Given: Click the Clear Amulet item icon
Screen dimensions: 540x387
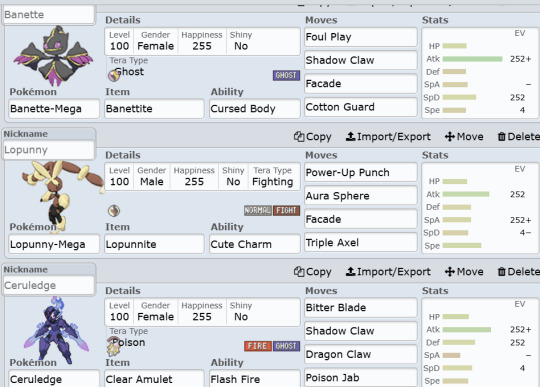Looking at the screenshot, I should click(x=113, y=347).
